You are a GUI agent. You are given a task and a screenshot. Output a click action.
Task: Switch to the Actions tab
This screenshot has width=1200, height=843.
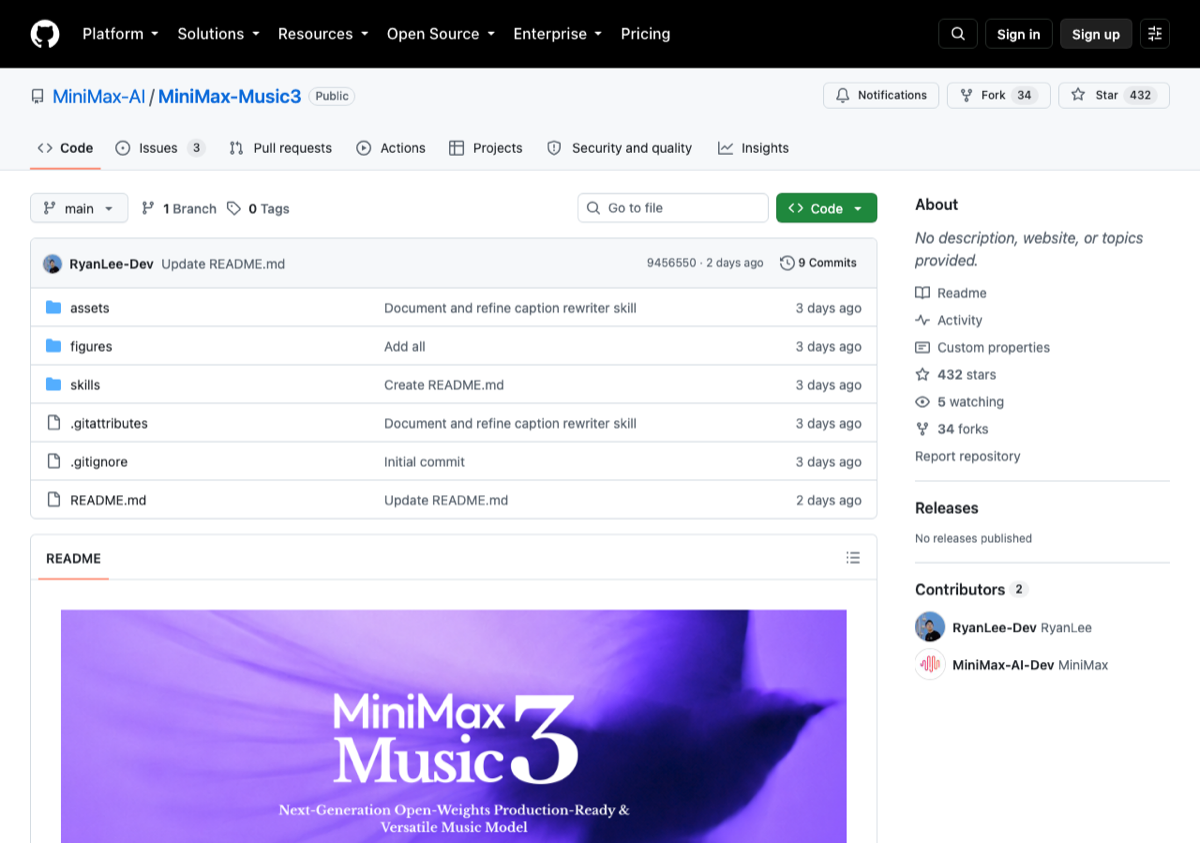391,148
